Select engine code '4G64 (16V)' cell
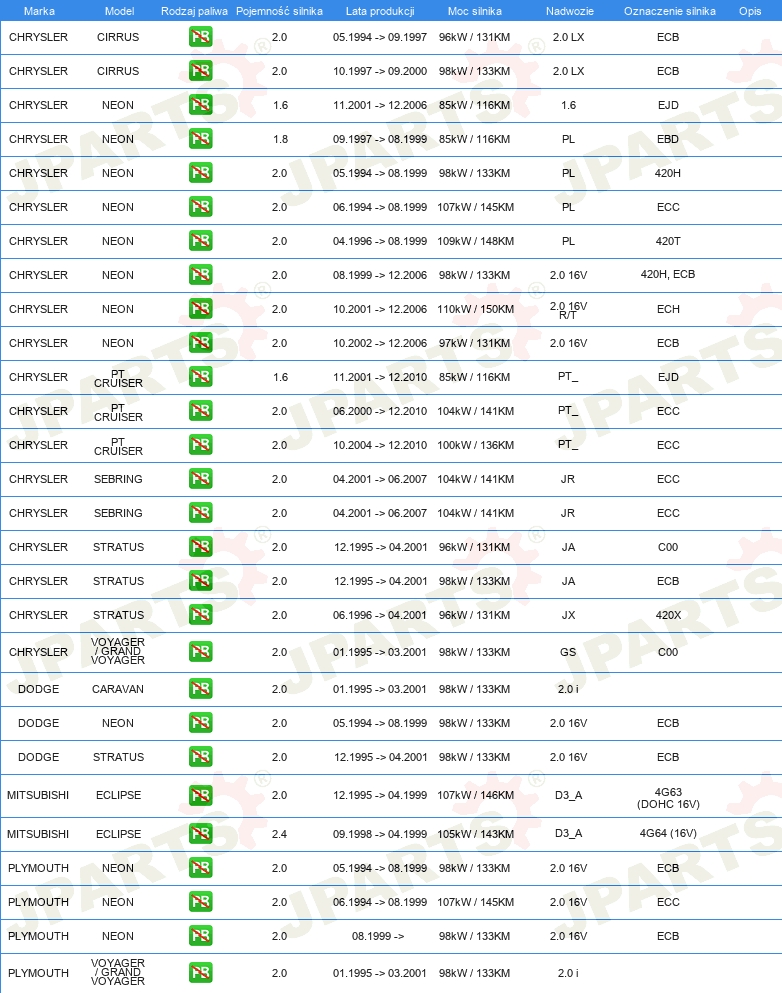This screenshot has height=993, width=782. pos(668,833)
